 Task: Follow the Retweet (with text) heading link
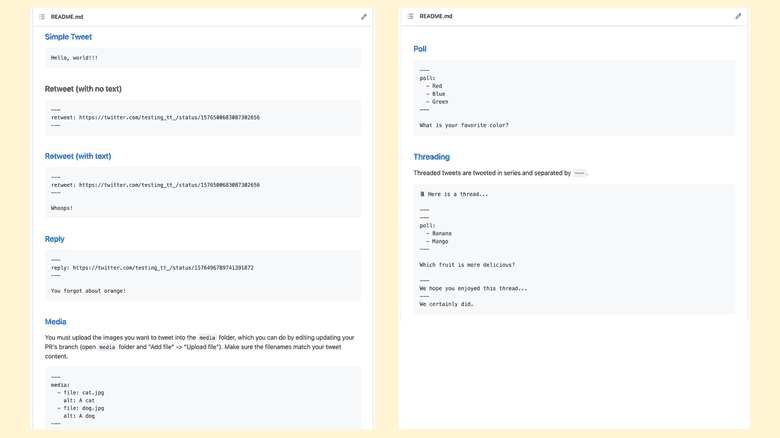pyautogui.click(x=78, y=156)
